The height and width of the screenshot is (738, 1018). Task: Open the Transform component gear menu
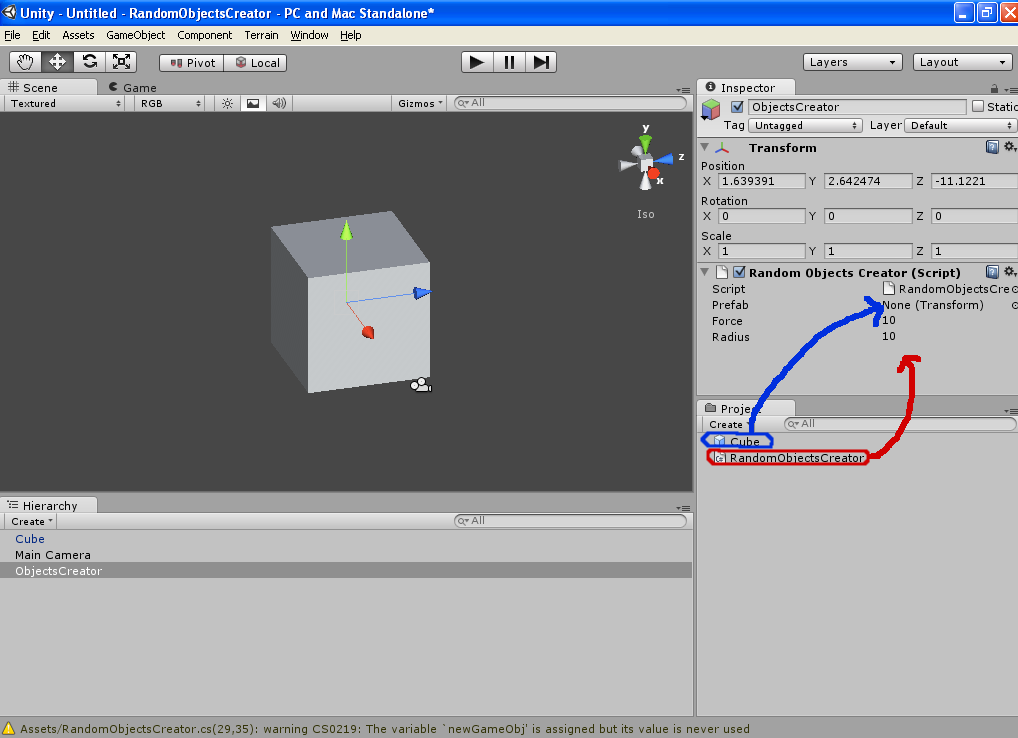point(1010,146)
